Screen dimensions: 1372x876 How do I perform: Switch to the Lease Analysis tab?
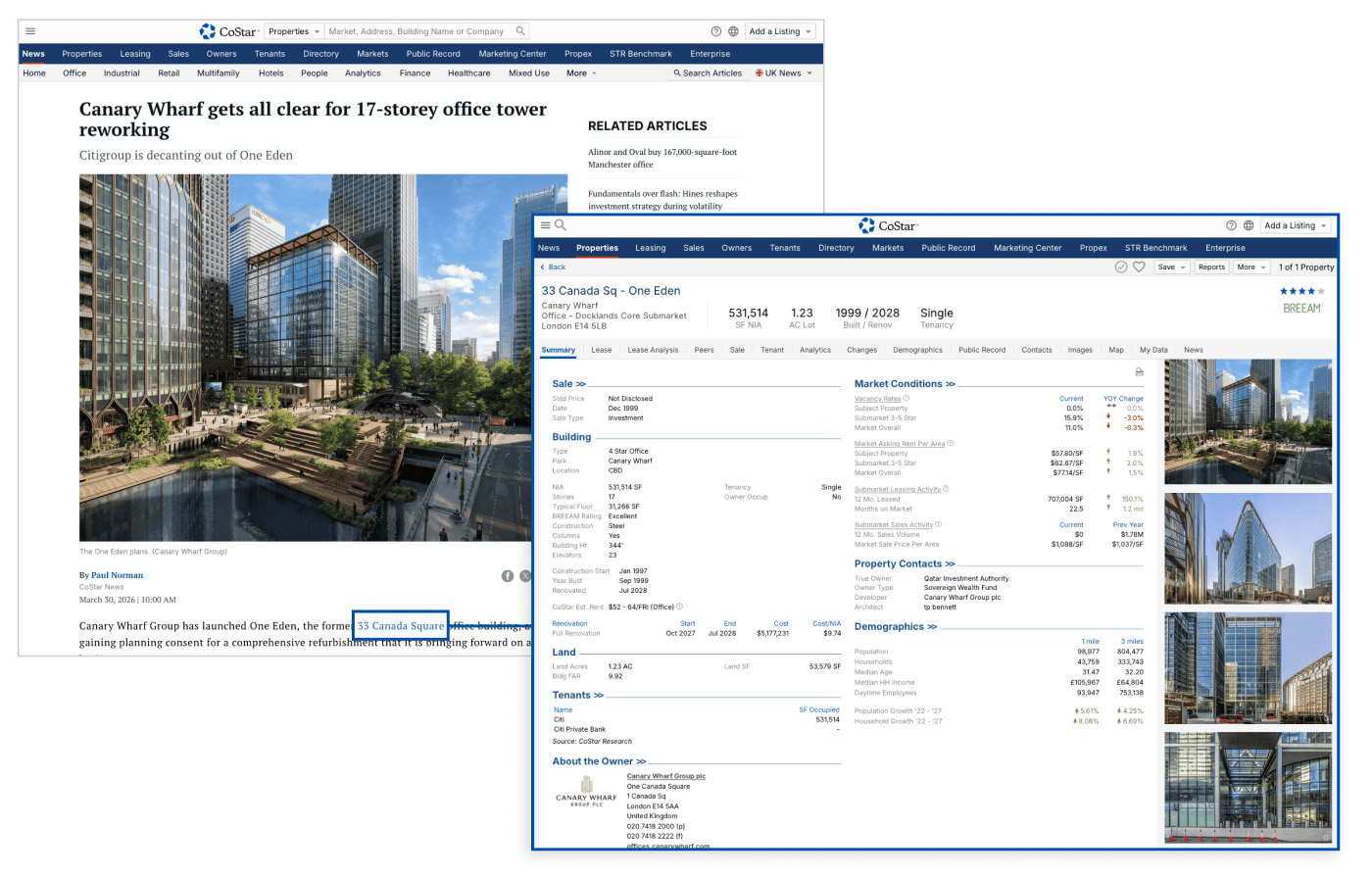pyautogui.click(x=653, y=350)
